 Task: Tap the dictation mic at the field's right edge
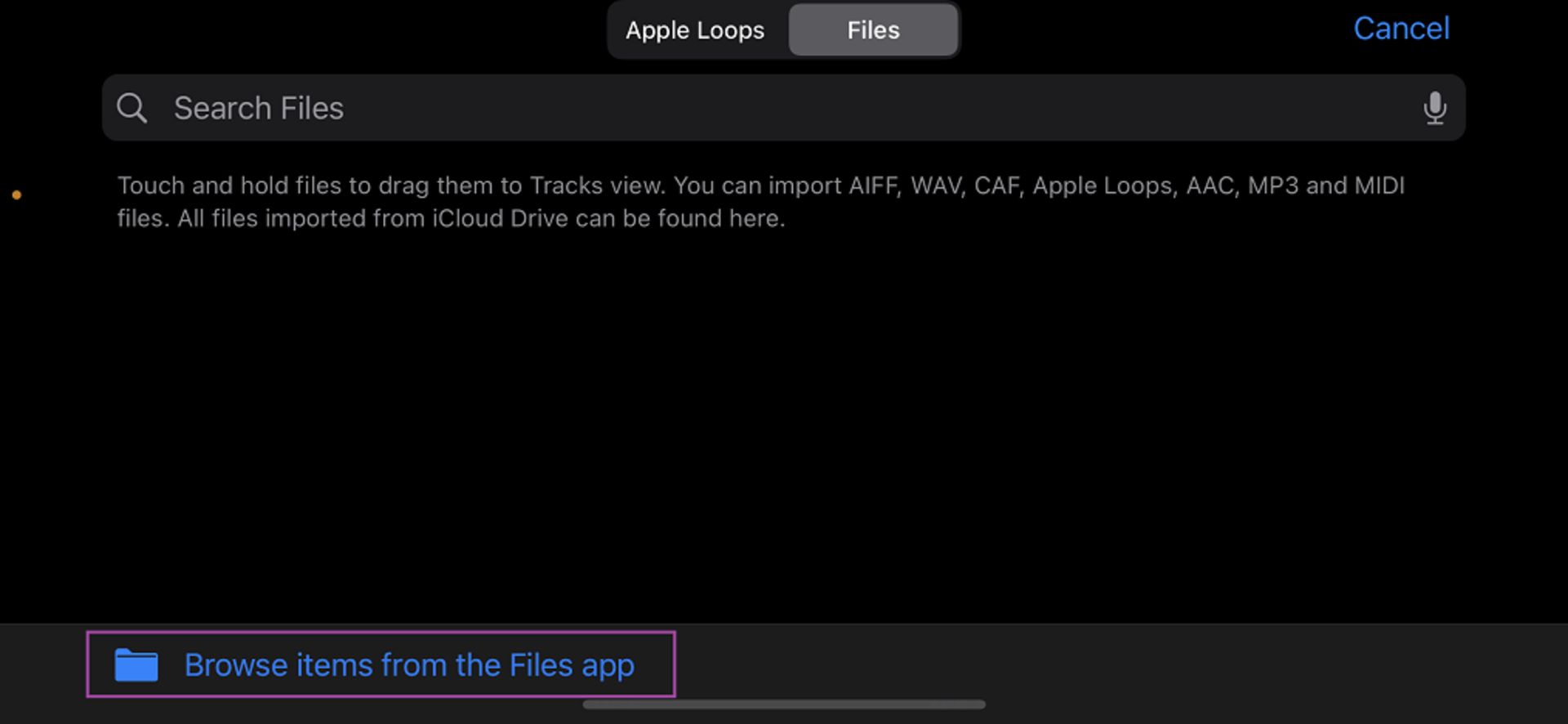(1436, 108)
